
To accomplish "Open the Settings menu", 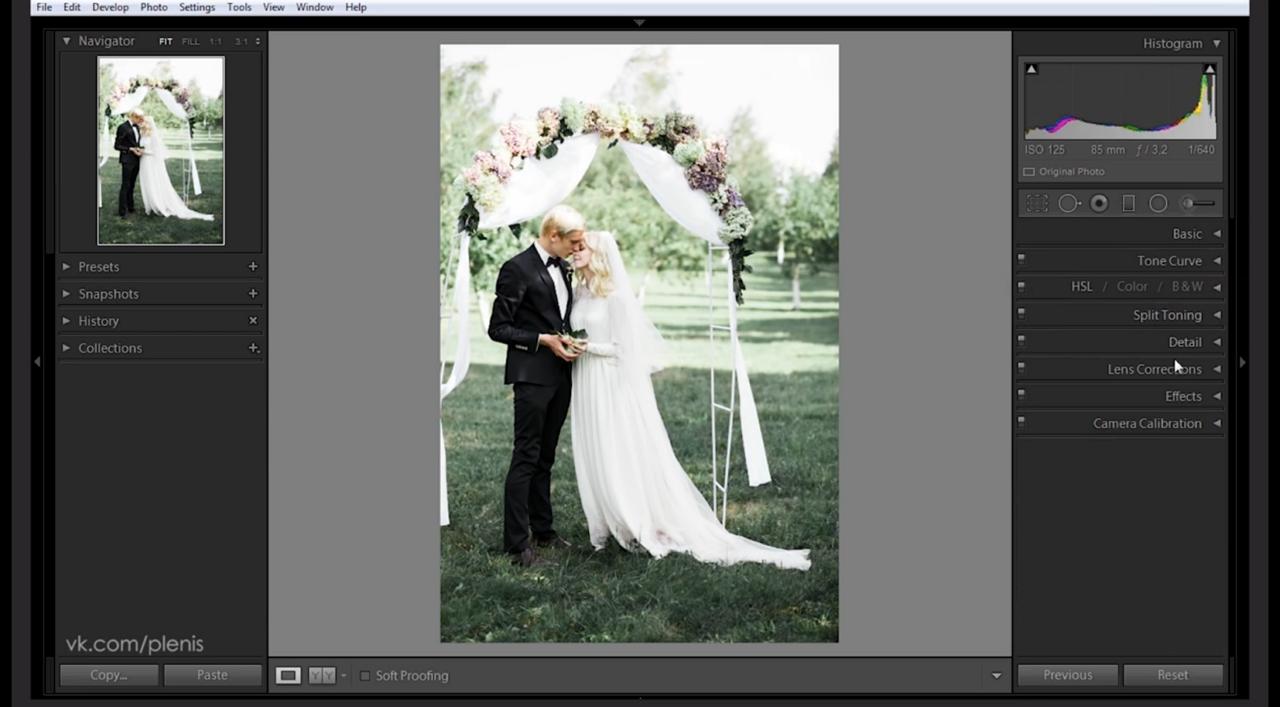I will 197,7.
